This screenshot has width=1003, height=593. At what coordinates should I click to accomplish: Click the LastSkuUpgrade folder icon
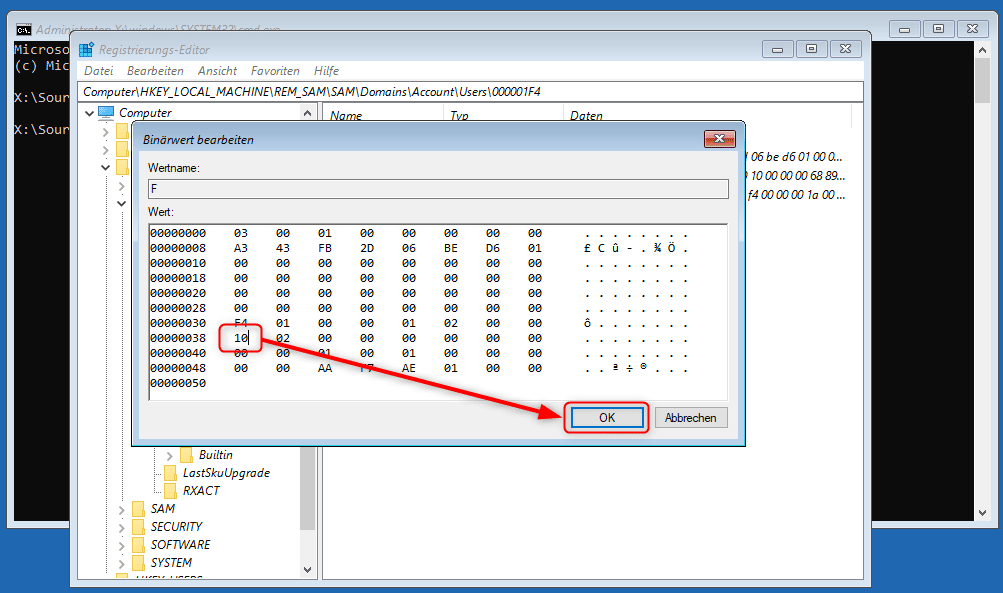pos(170,473)
